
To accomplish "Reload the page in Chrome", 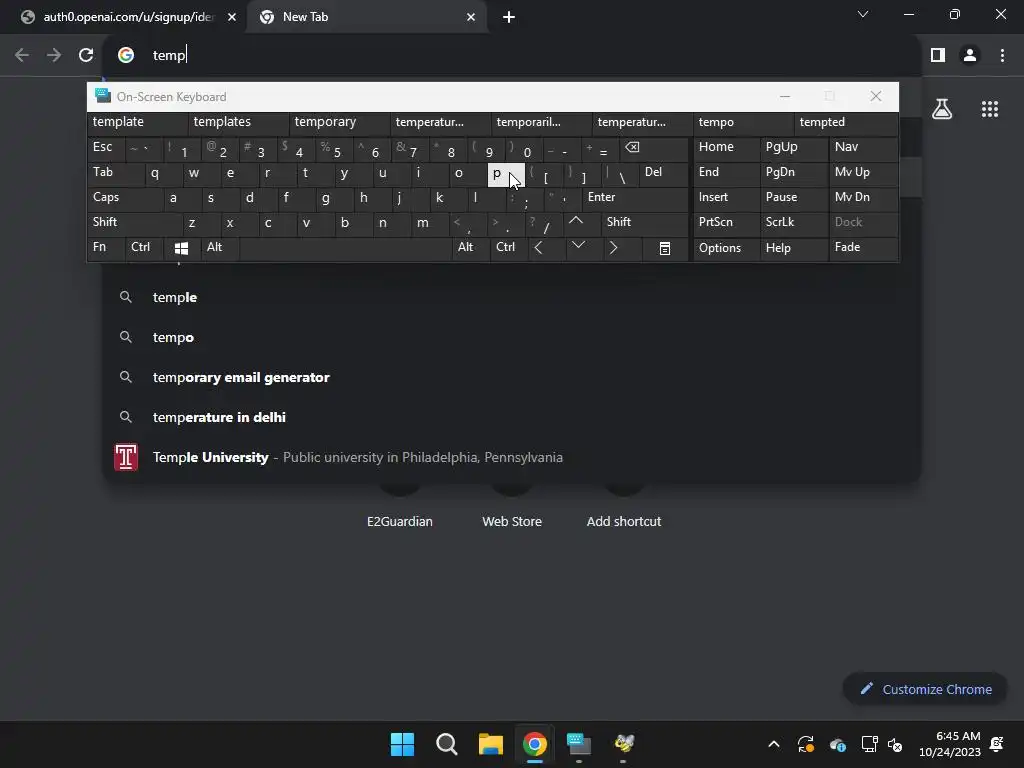I will pyautogui.click(x=86, y=56).
